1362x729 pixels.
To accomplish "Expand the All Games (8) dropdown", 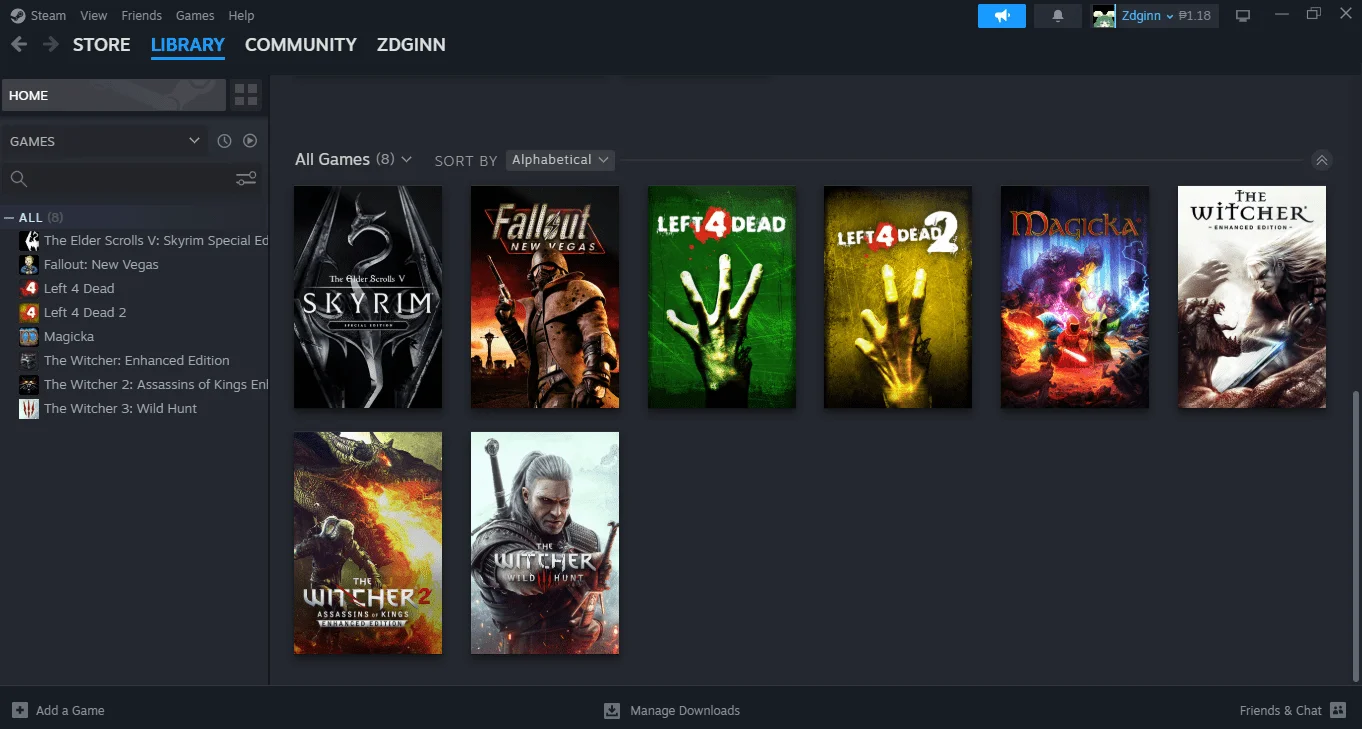I will pos(354,160).
